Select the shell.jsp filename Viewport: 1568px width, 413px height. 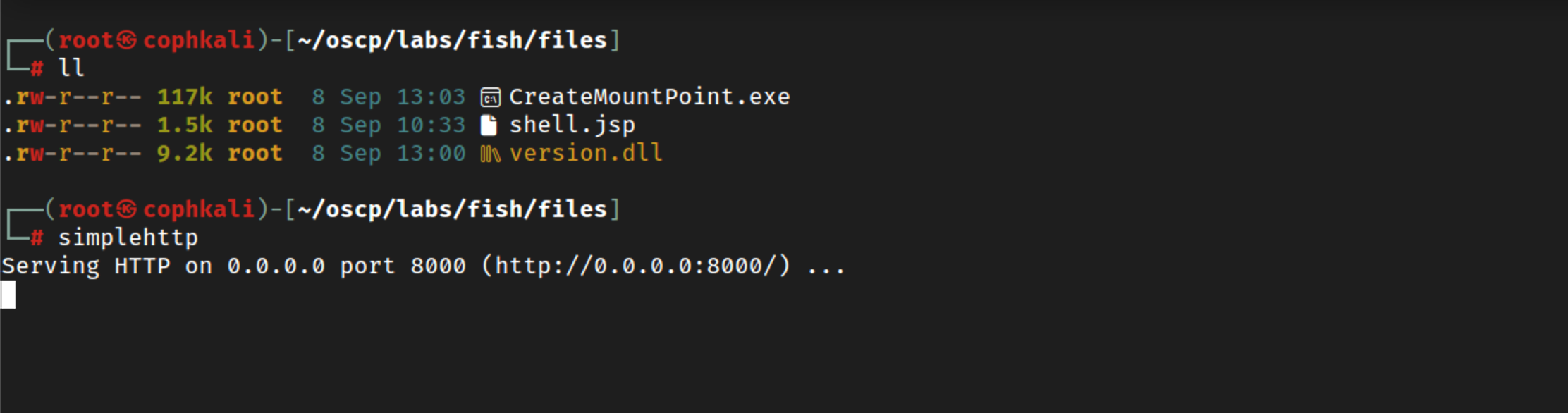click(572, 125)
